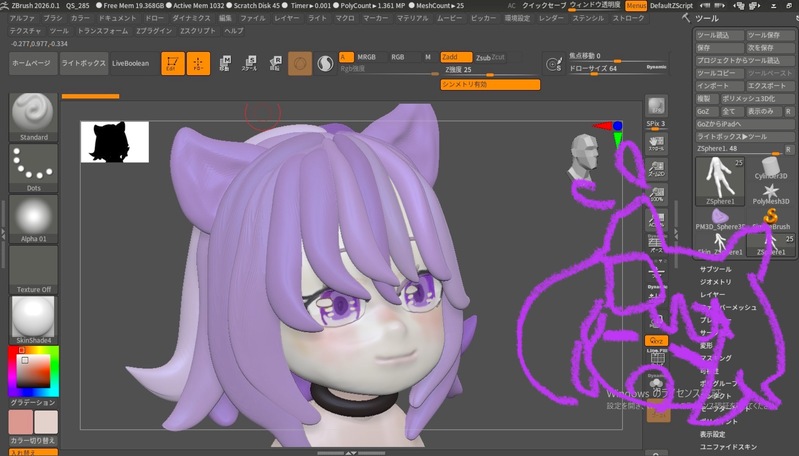Click the camera head orientation gizmo

point(583,157)
